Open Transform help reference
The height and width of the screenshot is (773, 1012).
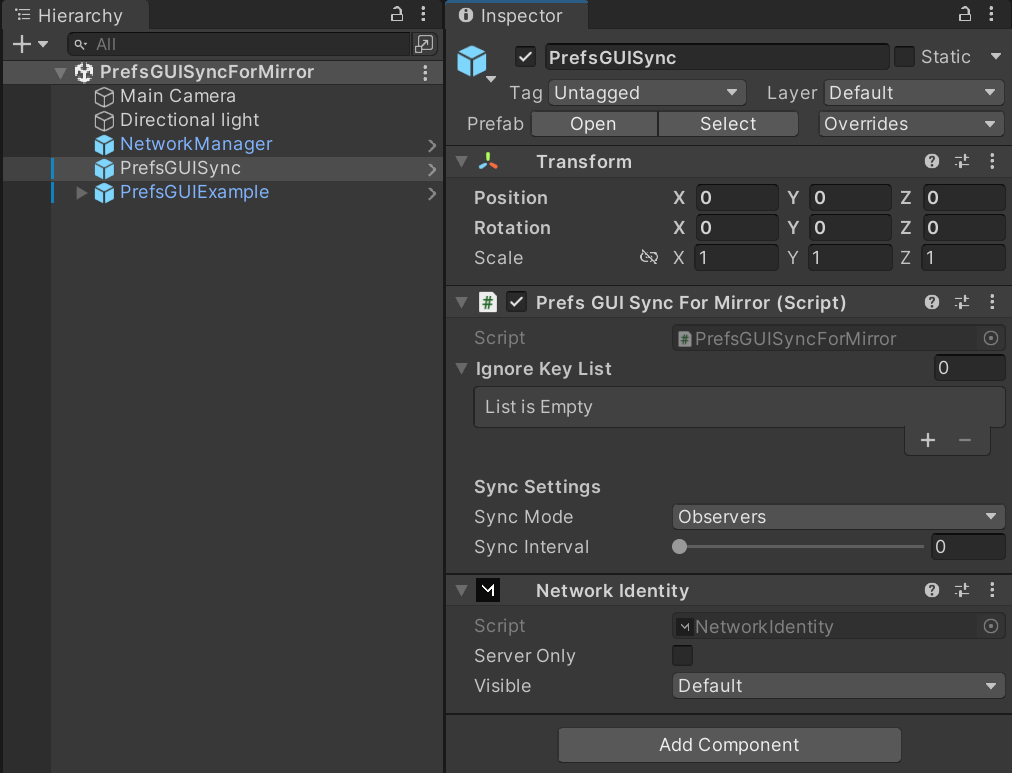(931, 161)
